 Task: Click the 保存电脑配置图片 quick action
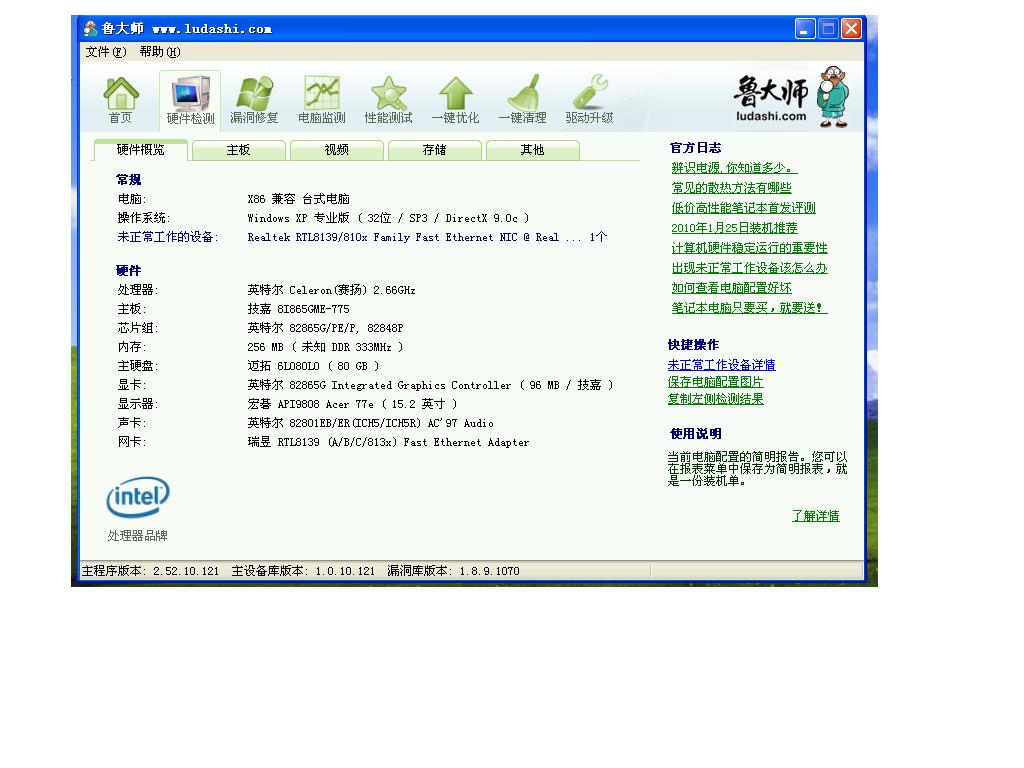[x=715, y=382]
